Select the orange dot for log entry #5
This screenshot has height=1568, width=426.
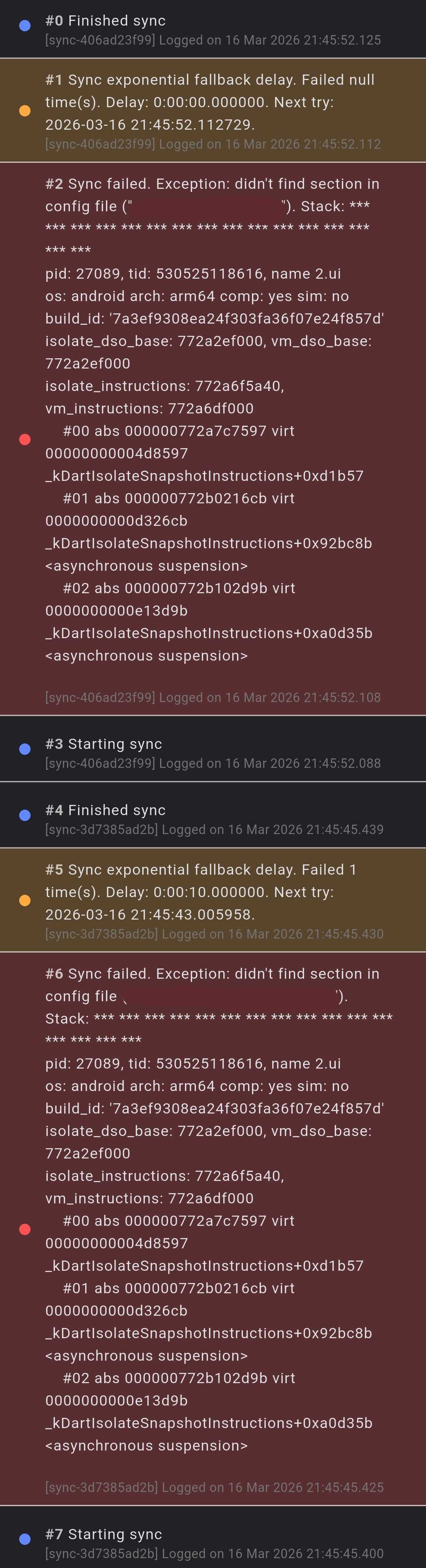pos(25,900)
